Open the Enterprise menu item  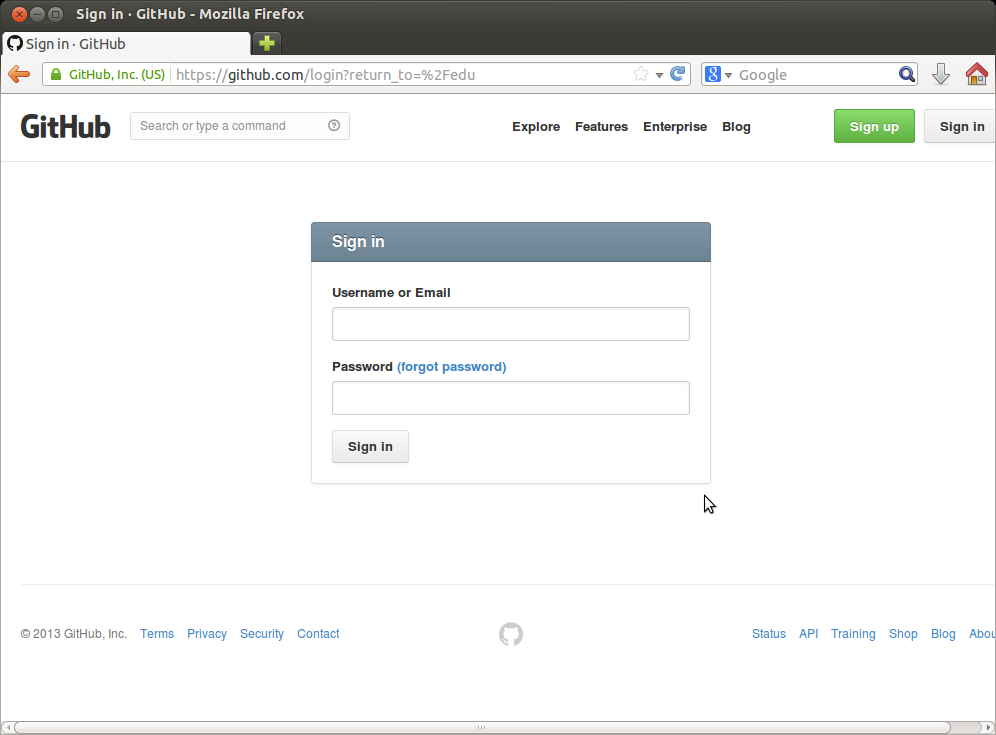[x=675, y=126]
